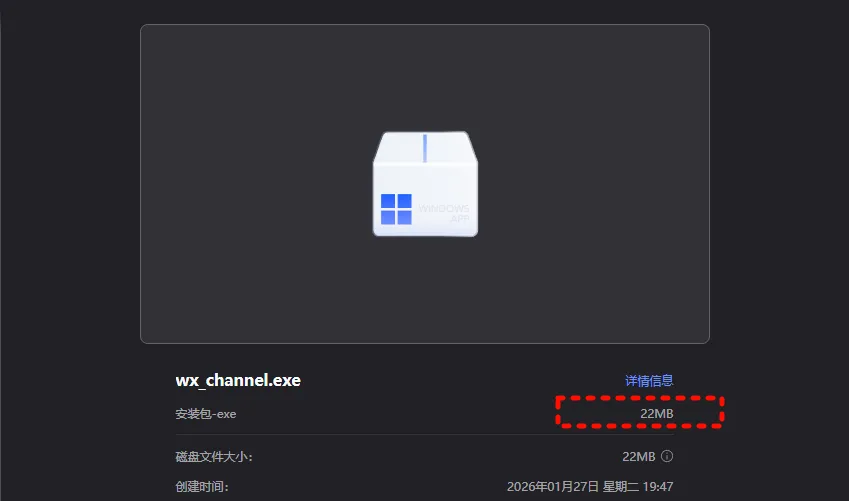Click the creation date 2026年01月27日
Screen dimensions: 849x501
coord(553,486)
